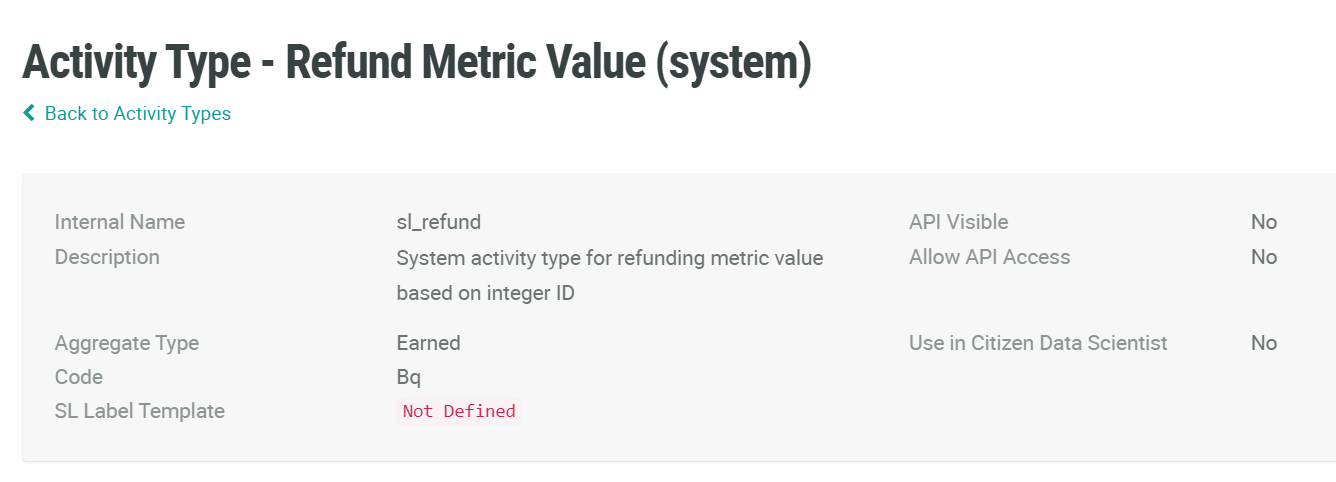Click the No value for Citizen Data Scientist
Screen dimensions: 1336x482
coord(1263,343)
